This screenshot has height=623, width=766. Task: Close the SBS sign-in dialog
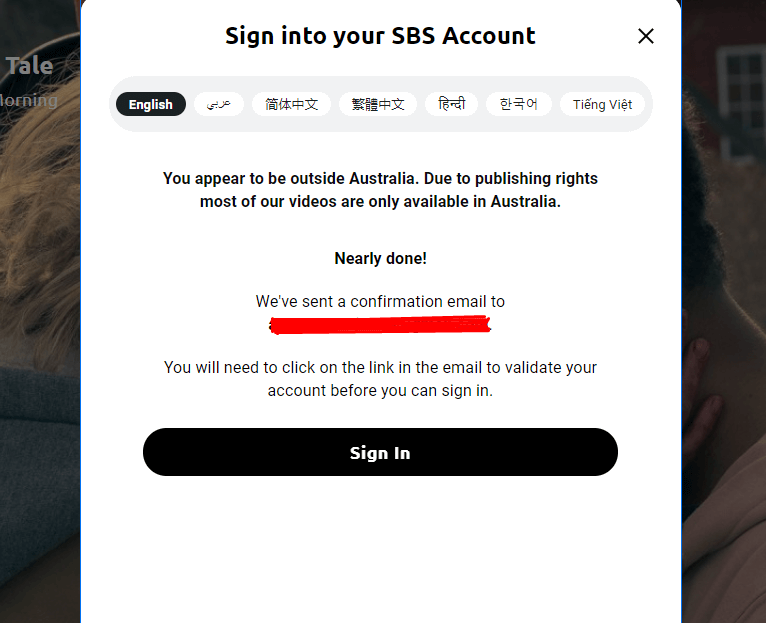(645, 36)
